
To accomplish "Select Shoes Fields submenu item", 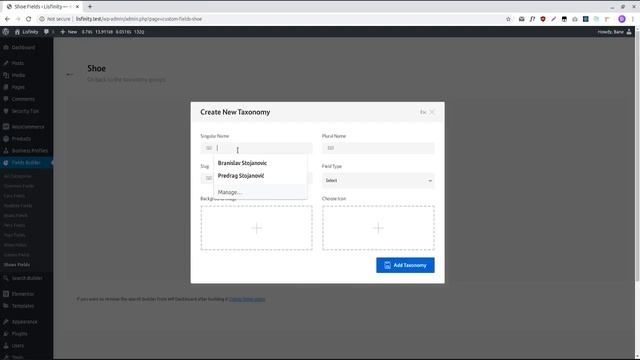I will click(17, 264).
